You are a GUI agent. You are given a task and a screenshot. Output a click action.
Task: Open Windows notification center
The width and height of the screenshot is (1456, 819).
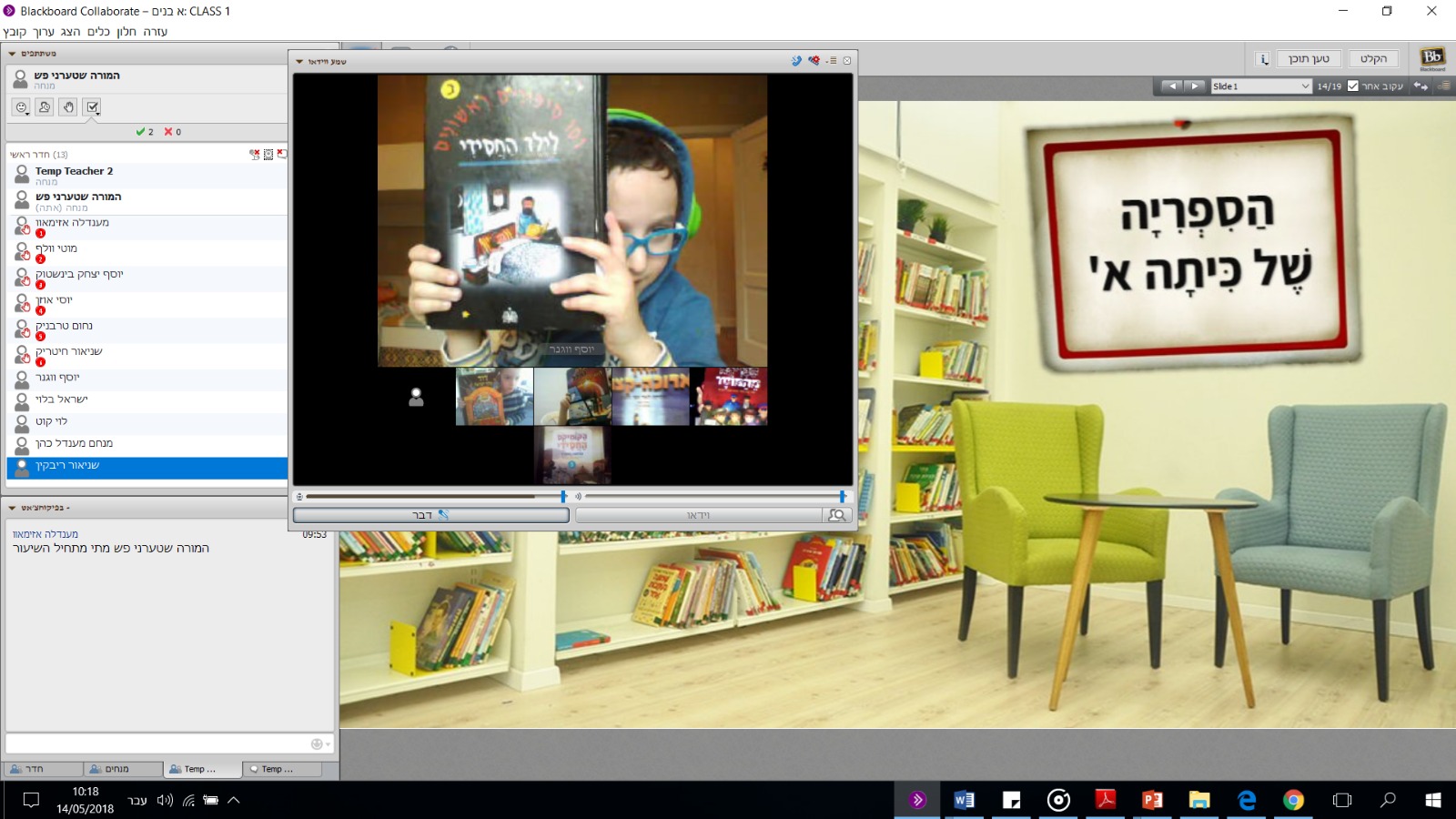point(31,800)
